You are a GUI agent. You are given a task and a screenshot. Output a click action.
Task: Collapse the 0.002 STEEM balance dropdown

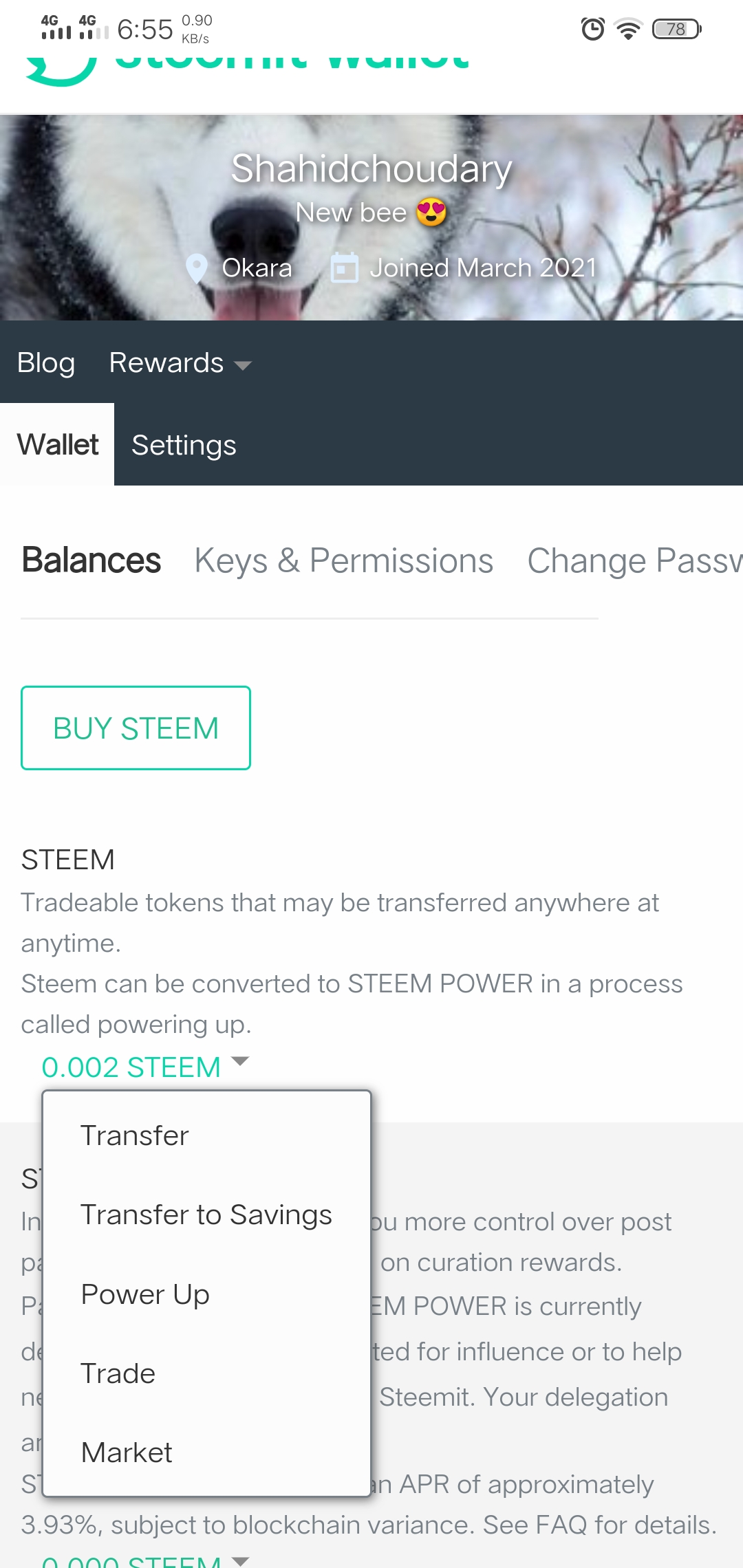144,1067
